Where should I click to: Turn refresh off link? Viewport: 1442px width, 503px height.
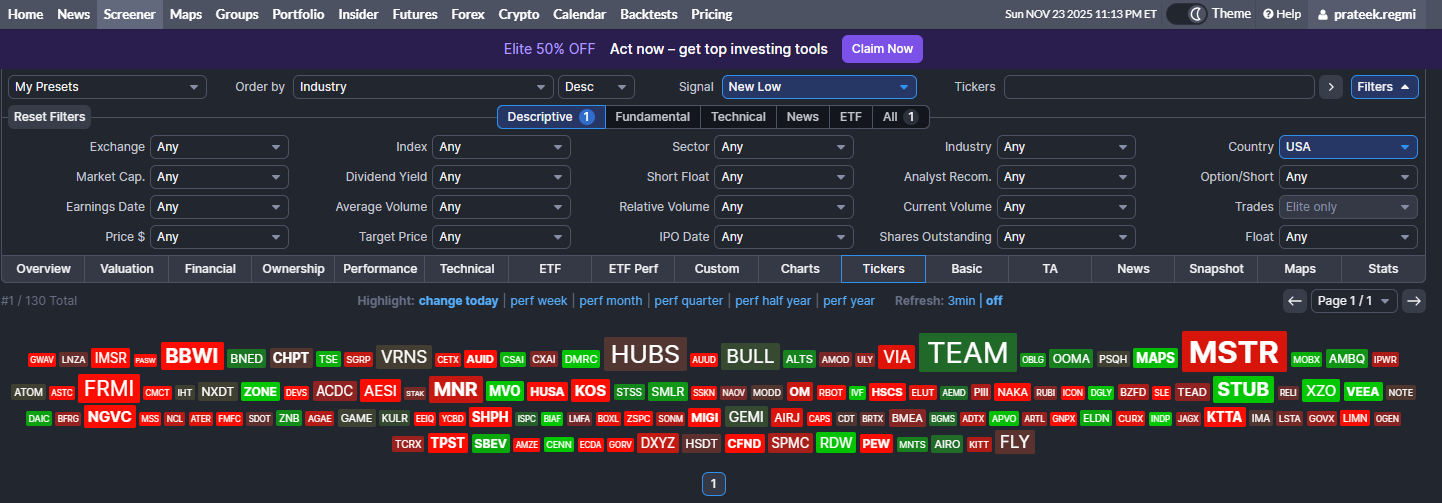(x=994, y=301)
